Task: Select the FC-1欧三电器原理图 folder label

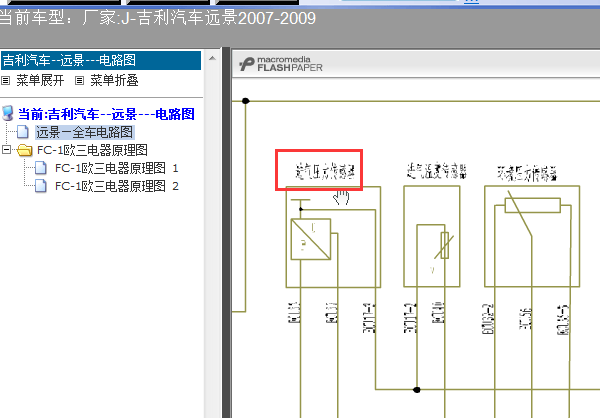Action: 92,150
